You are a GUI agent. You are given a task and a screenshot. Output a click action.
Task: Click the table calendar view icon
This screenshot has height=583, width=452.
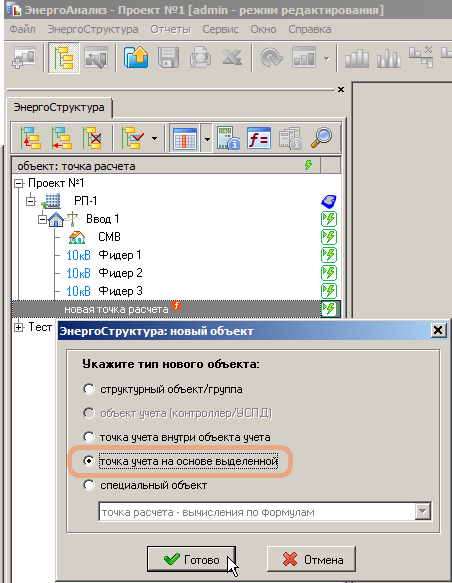coord(185,138)
